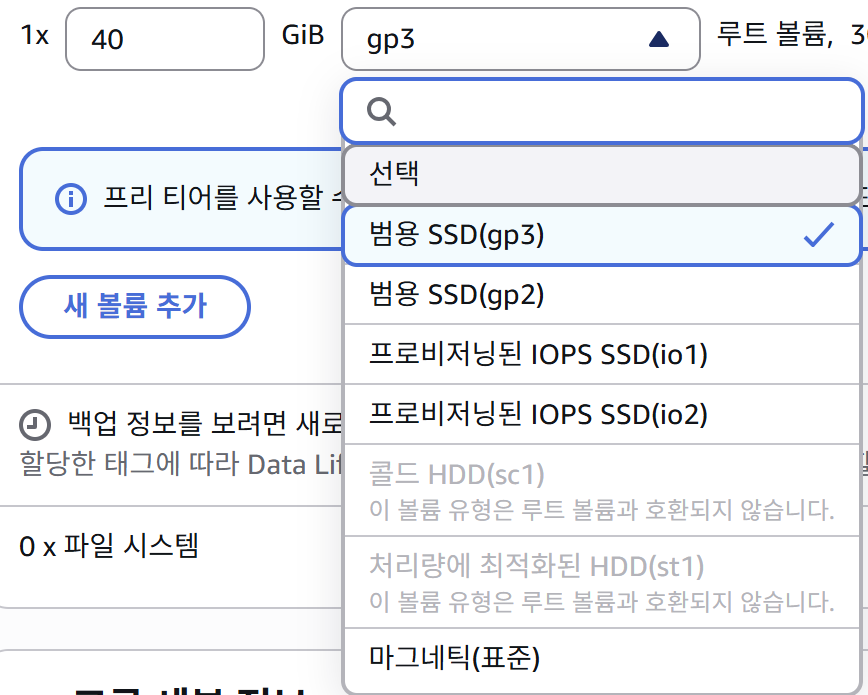Select 마그네틱(표준) volume option
The image size is (868, 695).
point(602,658)
